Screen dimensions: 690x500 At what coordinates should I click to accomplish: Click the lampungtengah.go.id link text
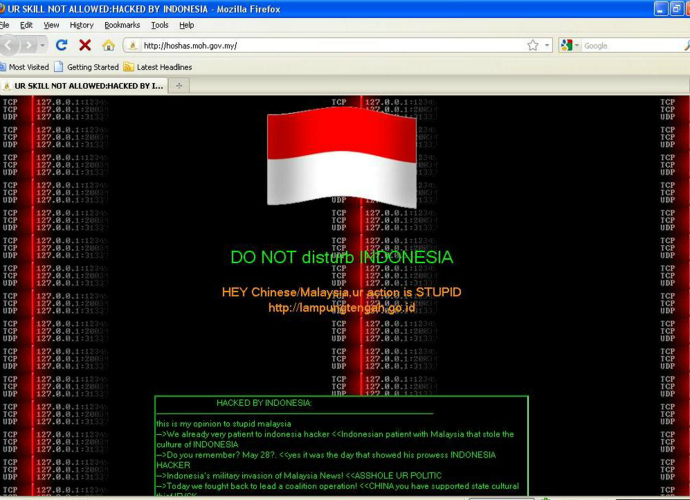pyautogui.click(x=341, y=308)
